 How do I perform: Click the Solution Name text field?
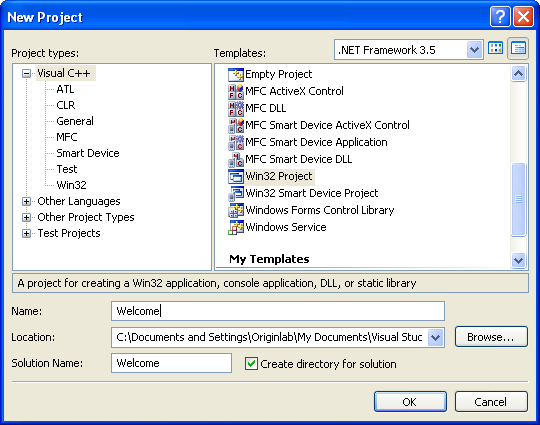[172, 363]
